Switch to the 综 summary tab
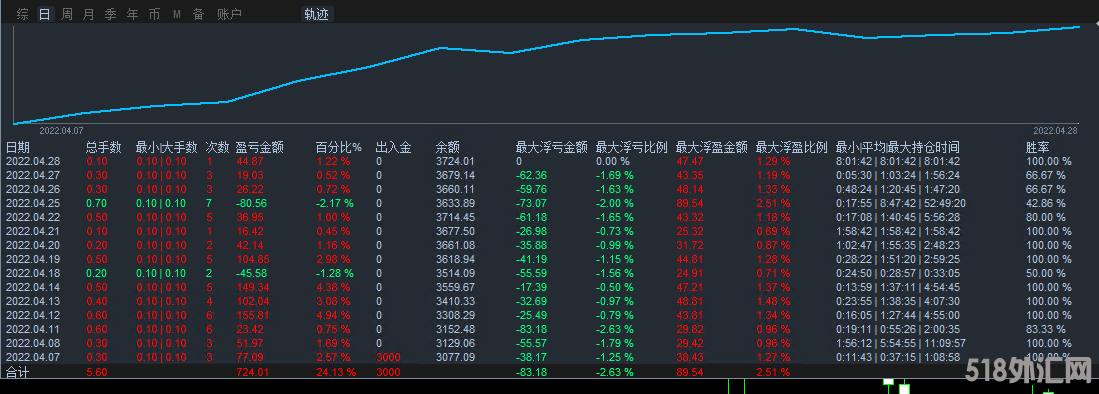Viewport: 1099px width, 394px height. tap(22, 14)
